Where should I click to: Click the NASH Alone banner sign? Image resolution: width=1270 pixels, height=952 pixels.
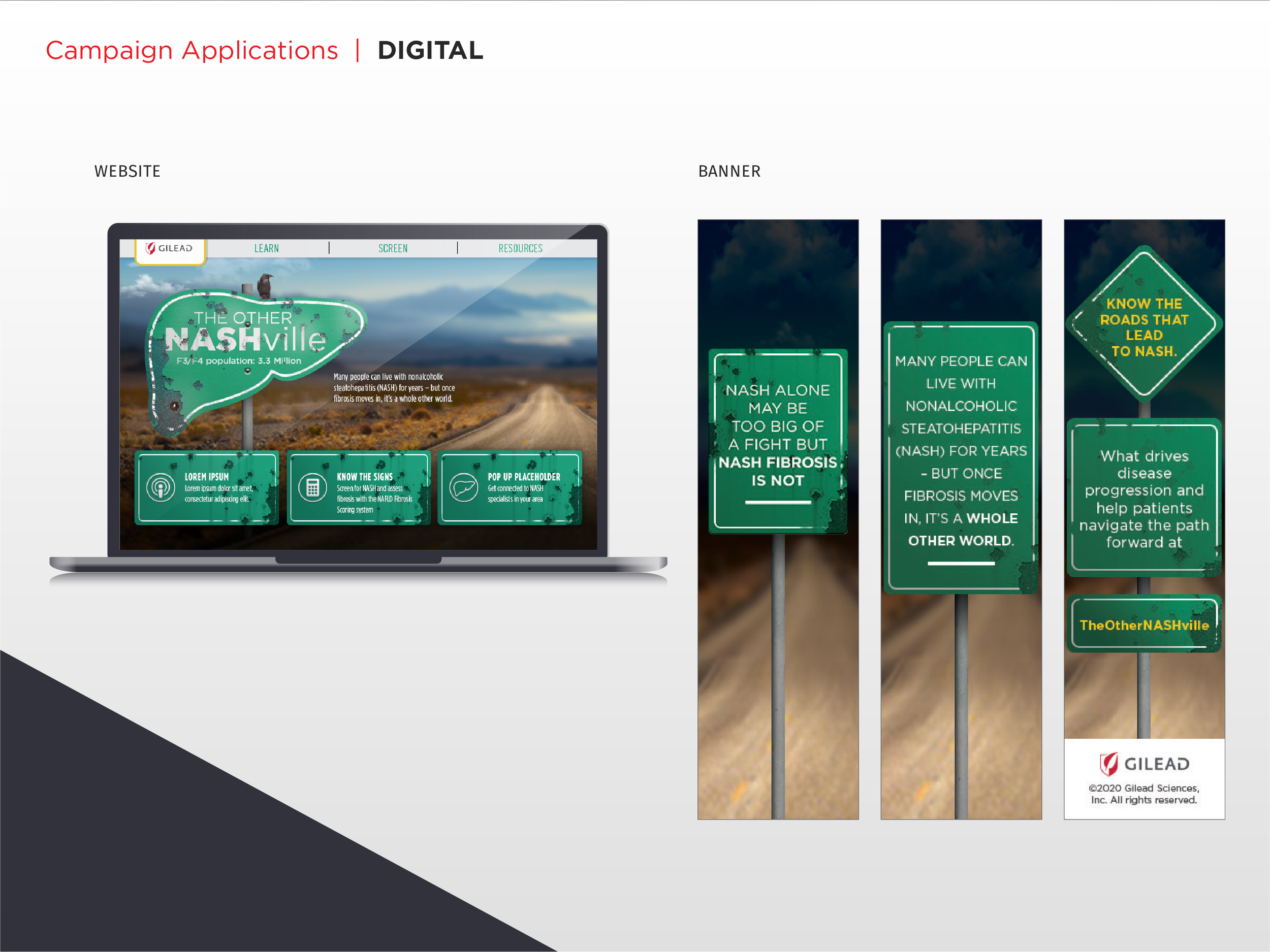[x=777, y=441]
